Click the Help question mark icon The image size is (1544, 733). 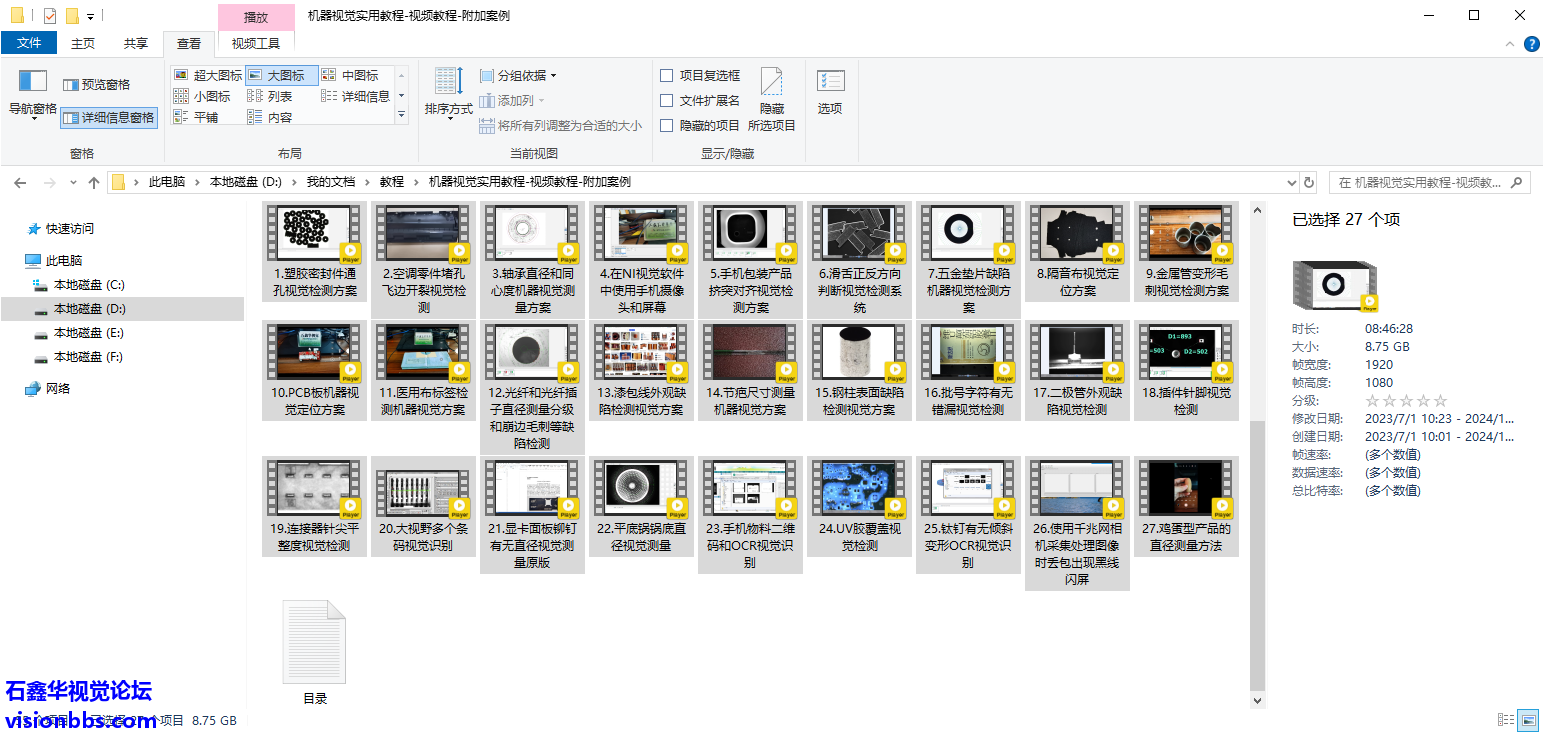click(1531, 44)
